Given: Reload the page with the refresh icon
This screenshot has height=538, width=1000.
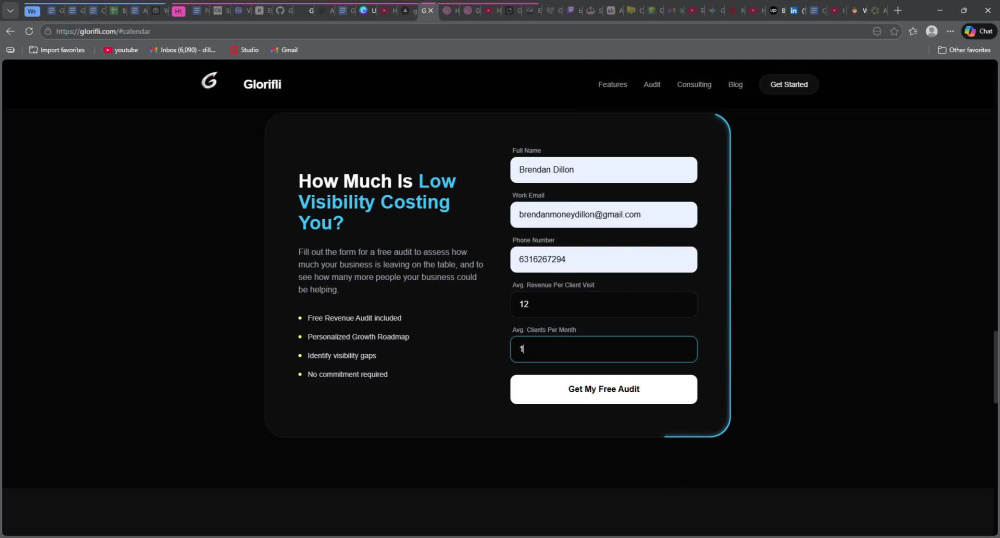Looking at the screenshot, I should [29, 31].
